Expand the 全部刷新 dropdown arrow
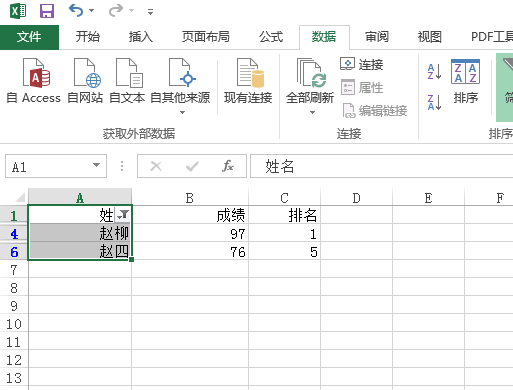 coord(312,112)
